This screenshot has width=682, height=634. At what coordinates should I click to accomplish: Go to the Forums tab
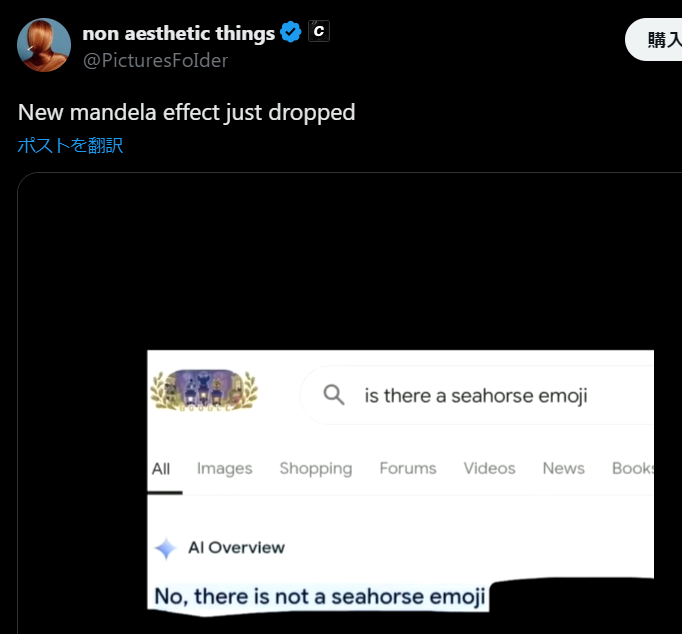point(408,468)
